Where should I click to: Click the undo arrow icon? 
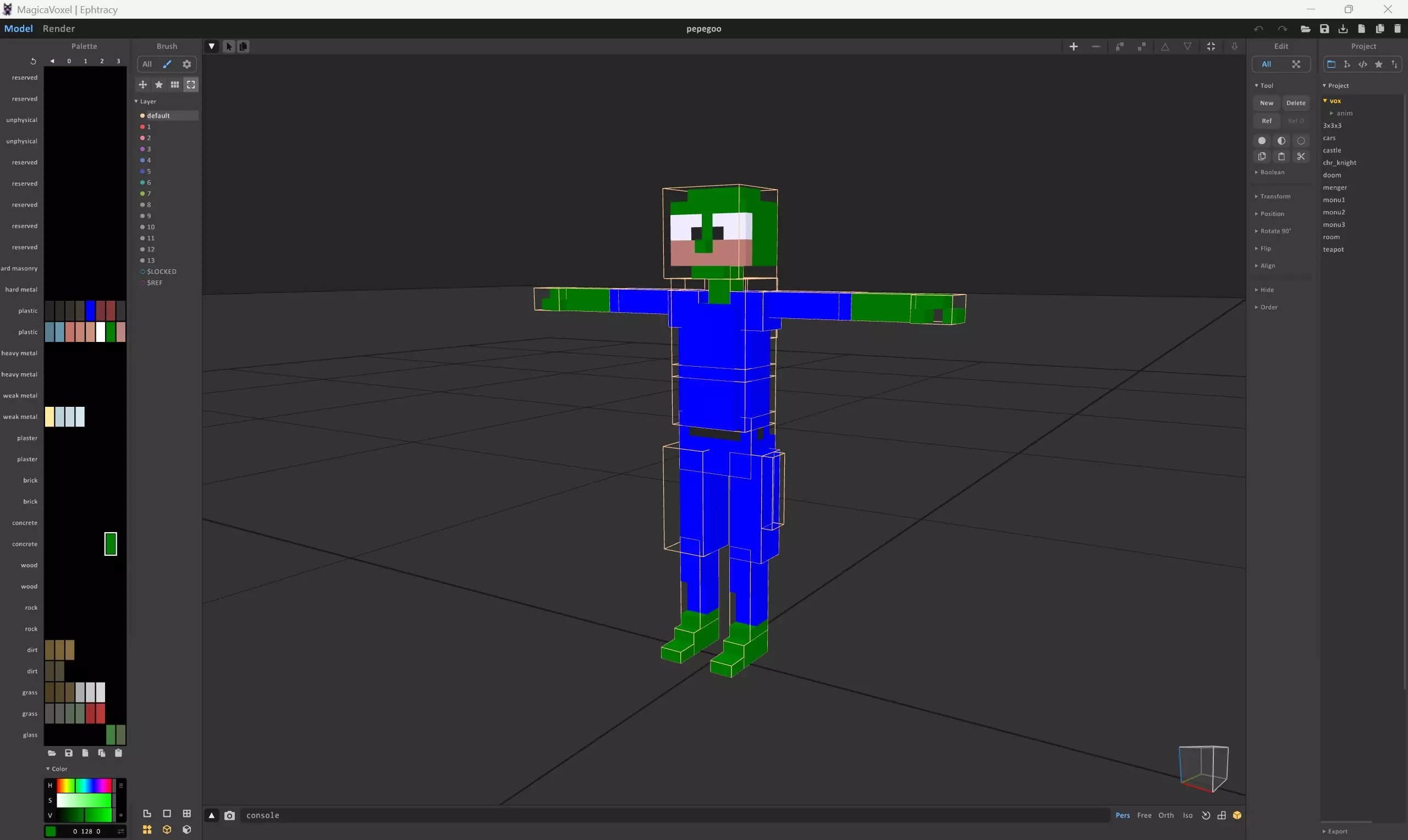[x=1258, y=29]
